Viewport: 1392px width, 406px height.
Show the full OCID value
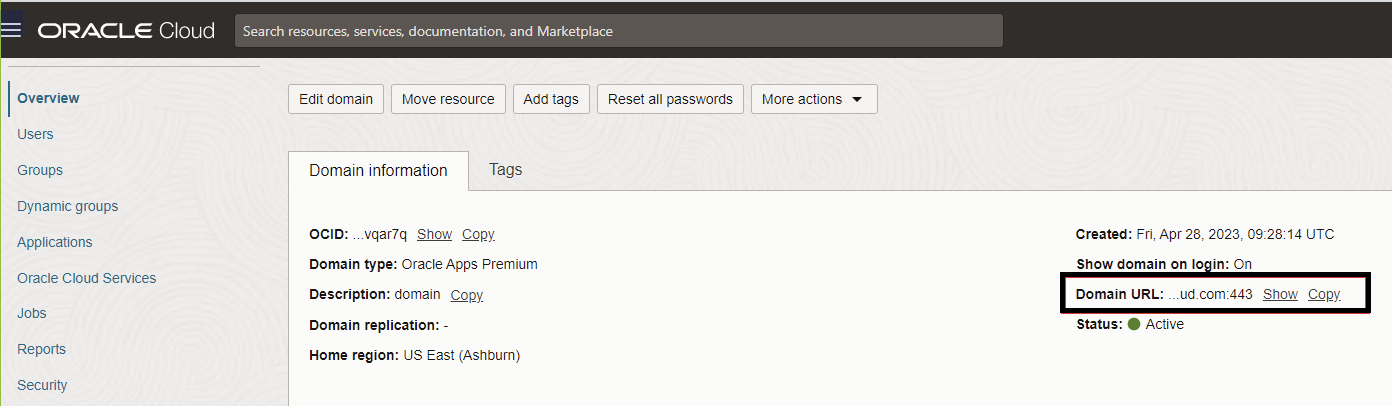click(x=434, y=234)
